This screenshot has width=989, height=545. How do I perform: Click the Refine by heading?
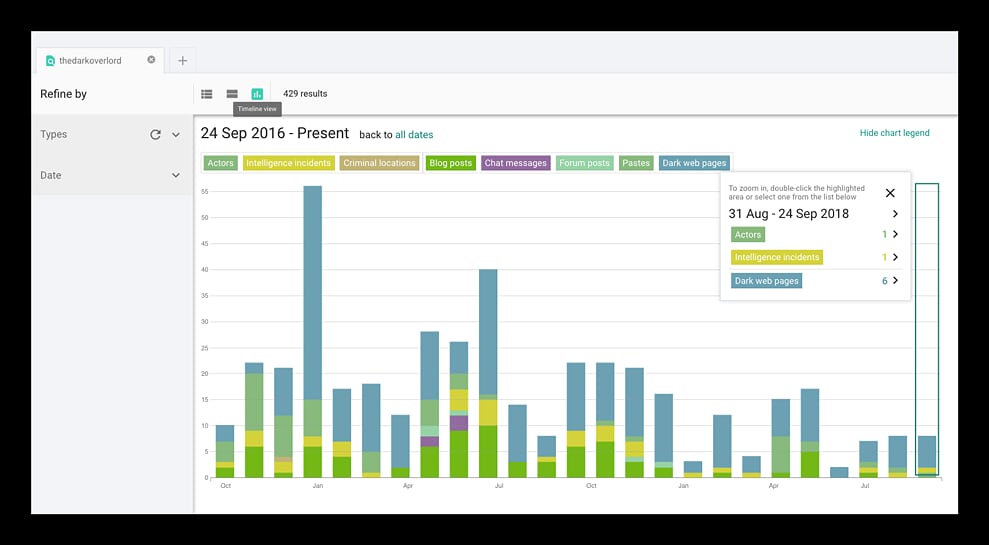pos(64,94)
